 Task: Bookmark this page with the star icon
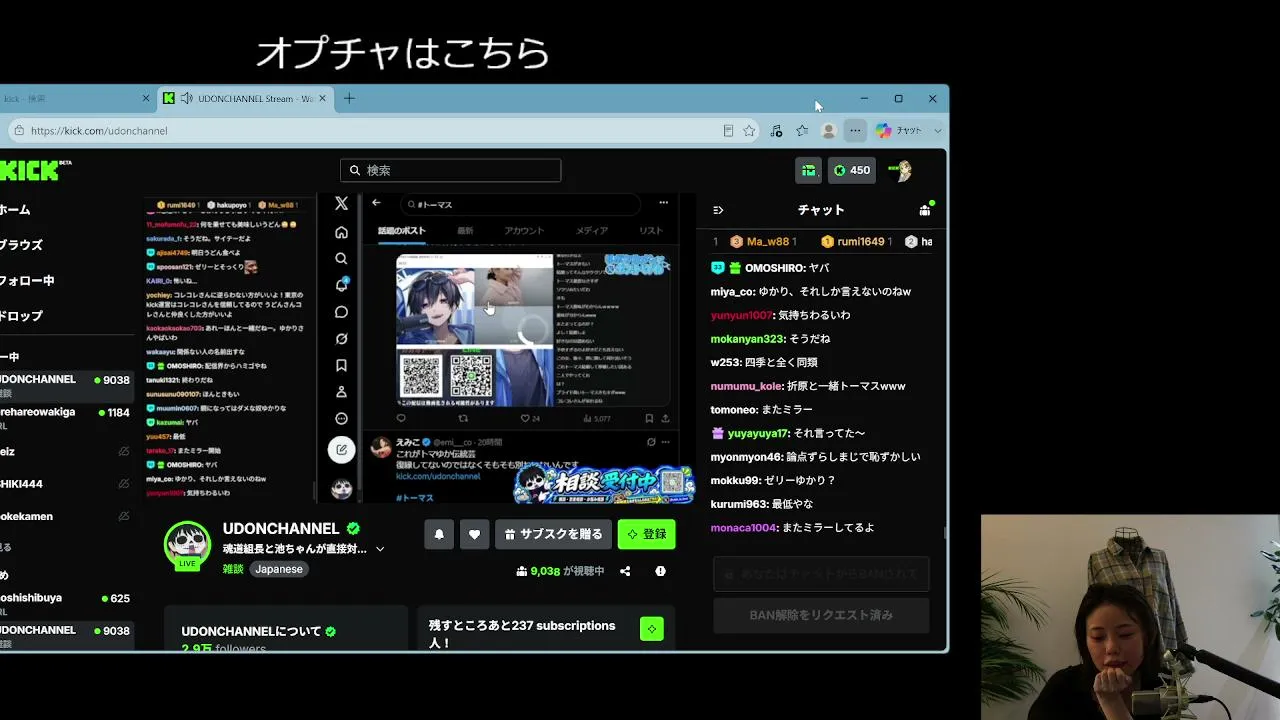click(749, 131)
